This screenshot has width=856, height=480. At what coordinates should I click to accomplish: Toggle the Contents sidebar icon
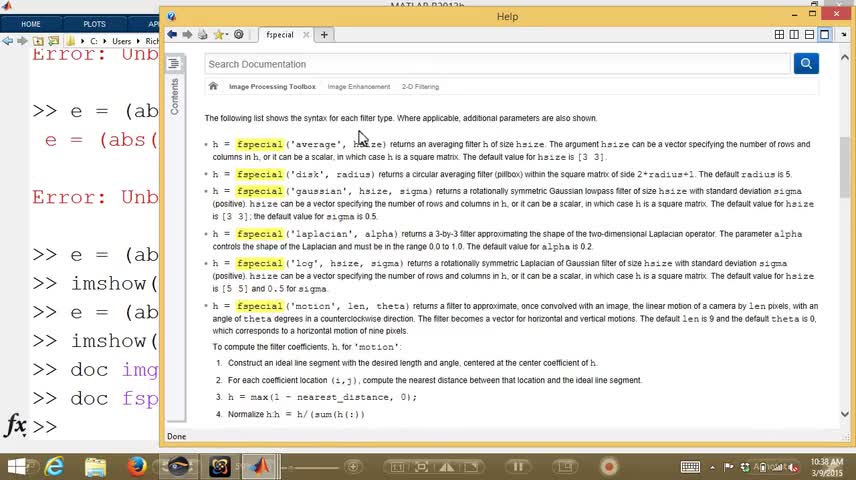pyautogui.click(x=174, y=63)
